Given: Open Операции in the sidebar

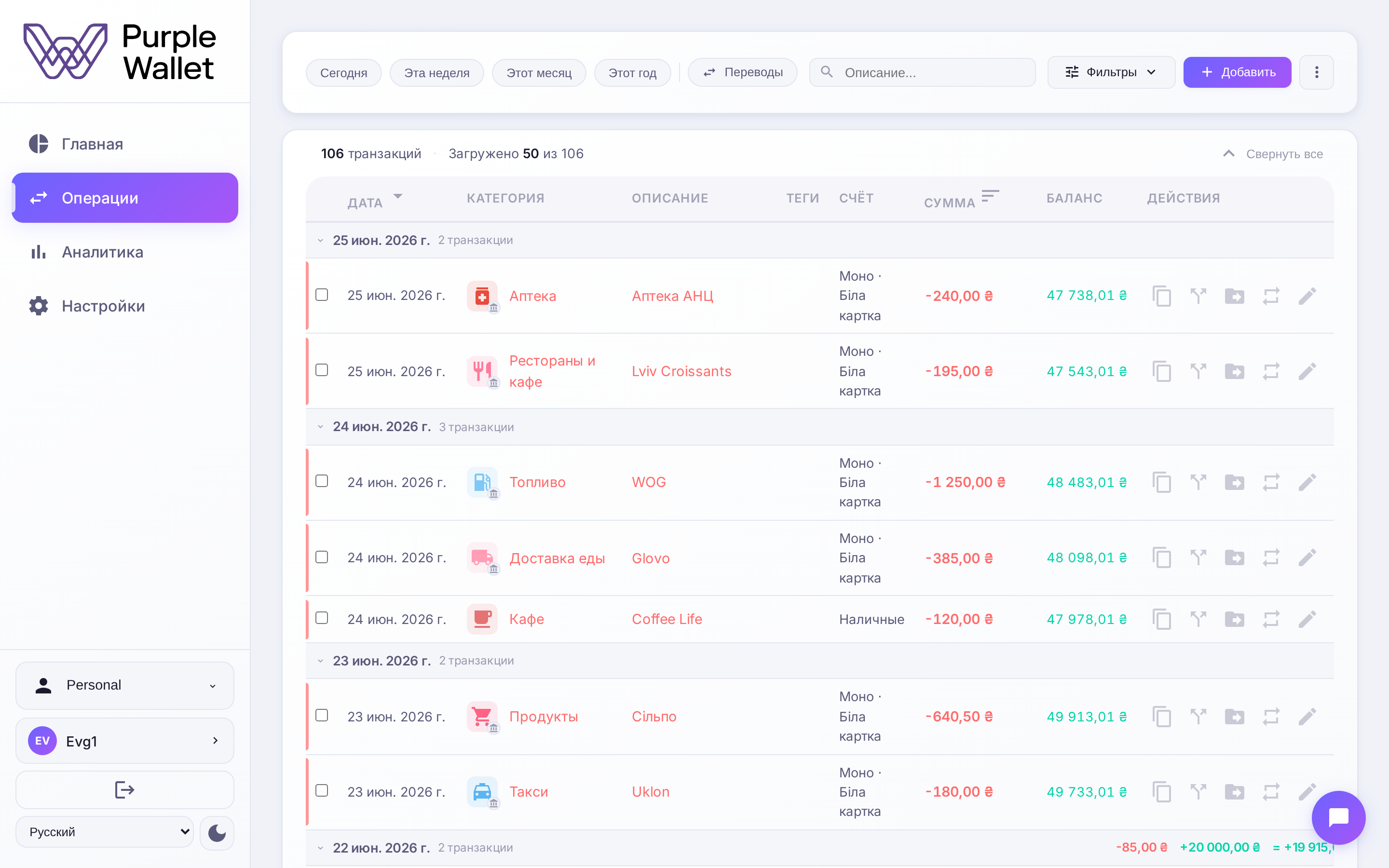Looking at the screenshot, I should pos(124,198).
